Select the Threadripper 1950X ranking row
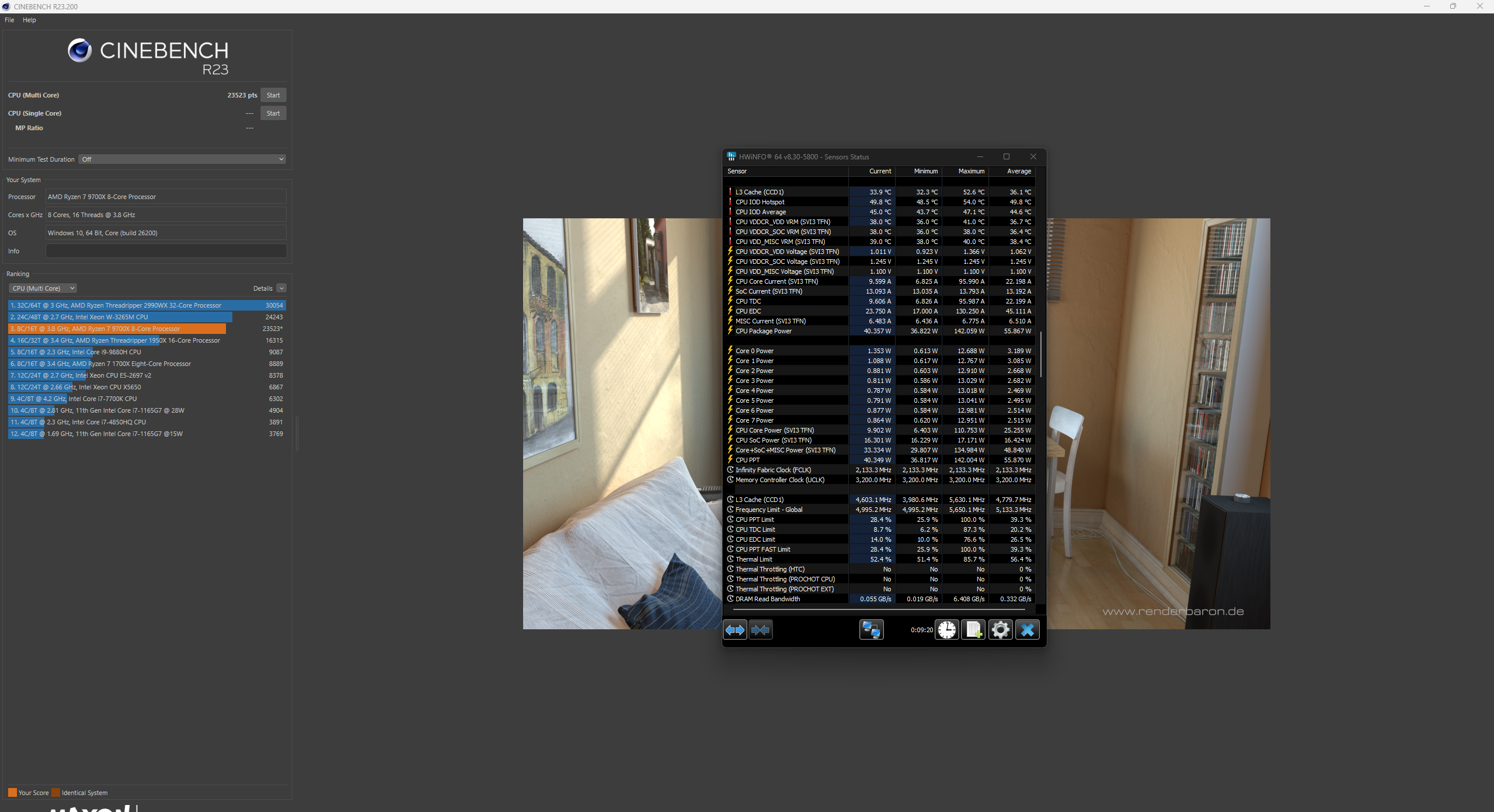 click(x=147, y=340)
